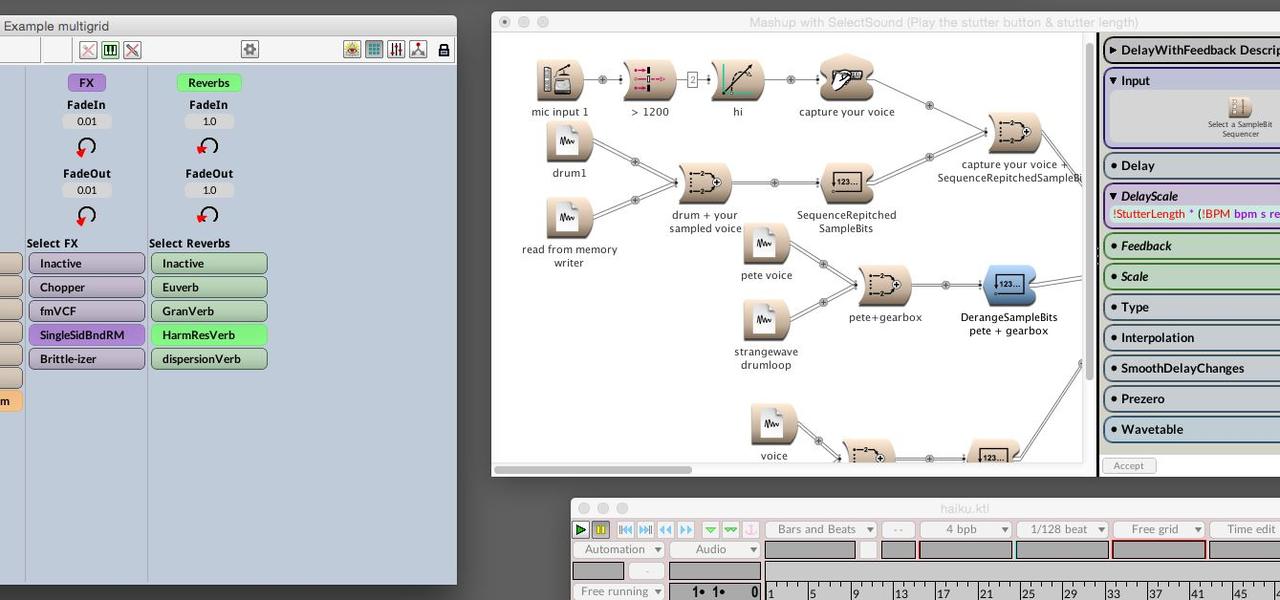Image resolution: width=1280 pixels, height=600 pixels.
Task: Play the haiku timeline
Action: (x=581, y=530)
